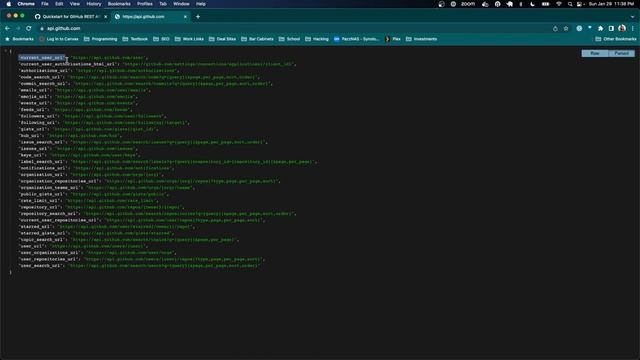Open the Bar Cabinets bookmarks folder
This screenshot has width=640, height=360.
257,39
